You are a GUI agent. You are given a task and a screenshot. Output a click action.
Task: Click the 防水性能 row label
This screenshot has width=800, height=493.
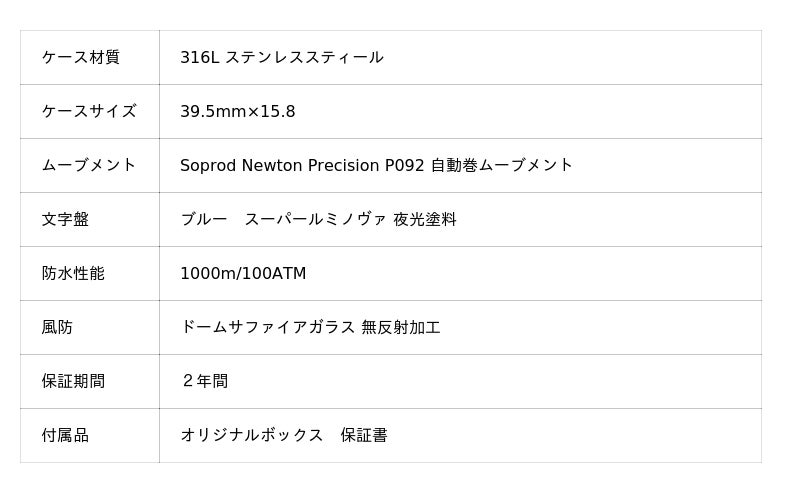[x=73, y=274]
